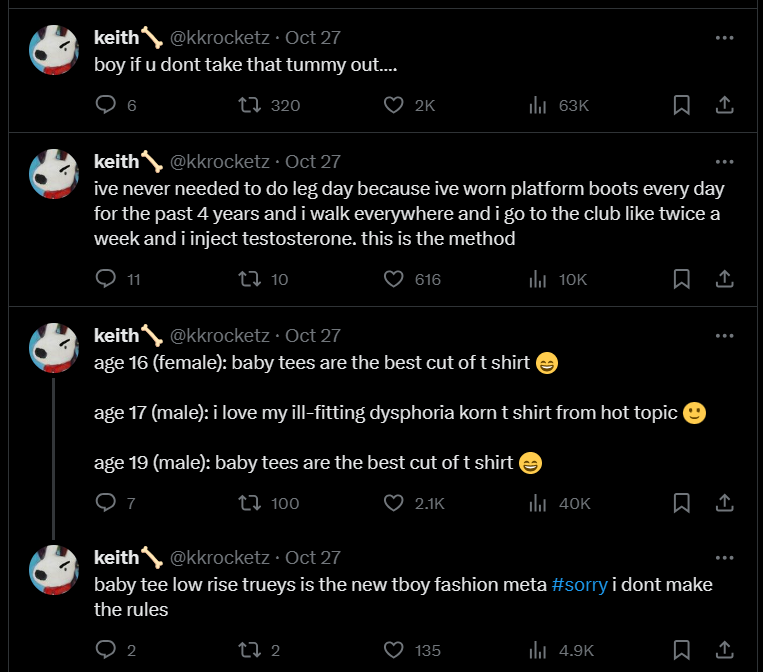Open more options on leg day tweet
The width and height of the screenshot is (763, 672).
point(725,162)
